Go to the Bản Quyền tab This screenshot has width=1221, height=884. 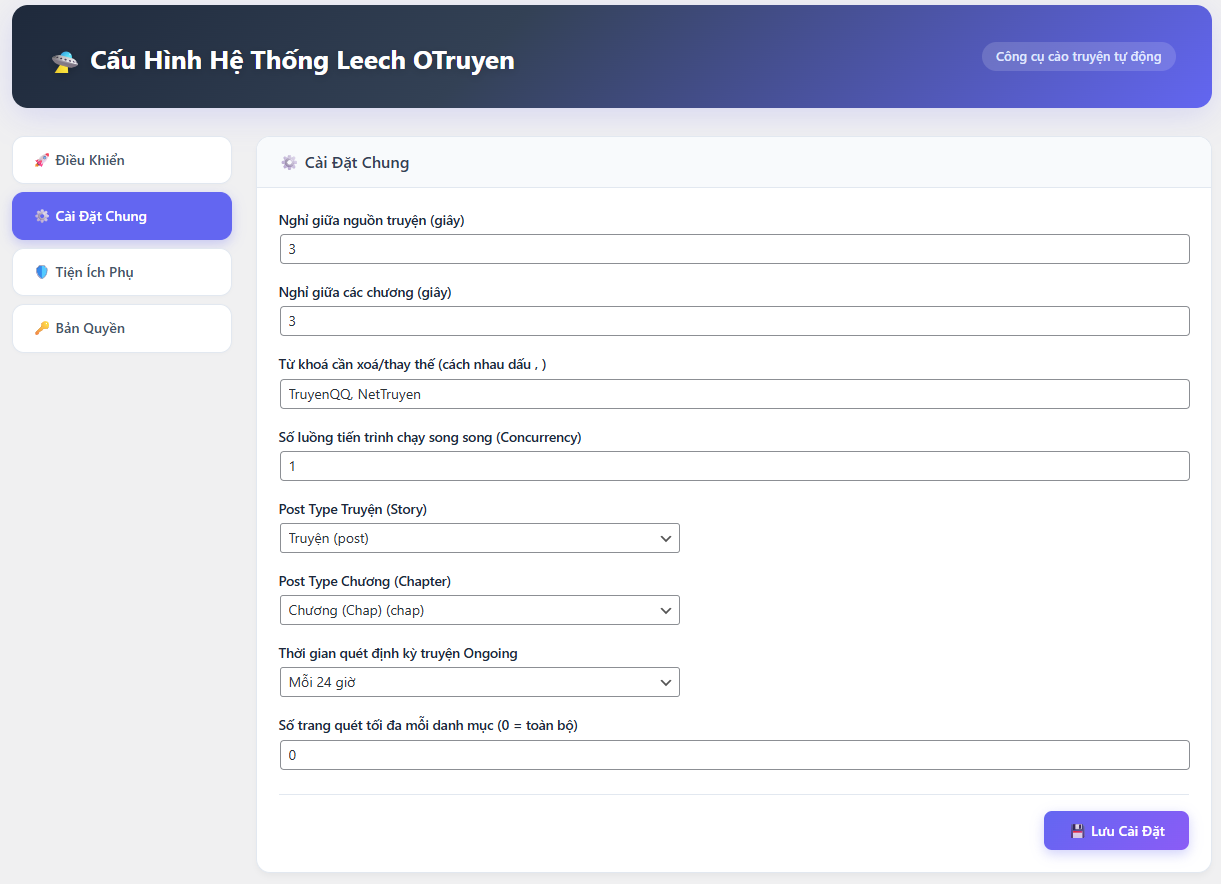121,328
